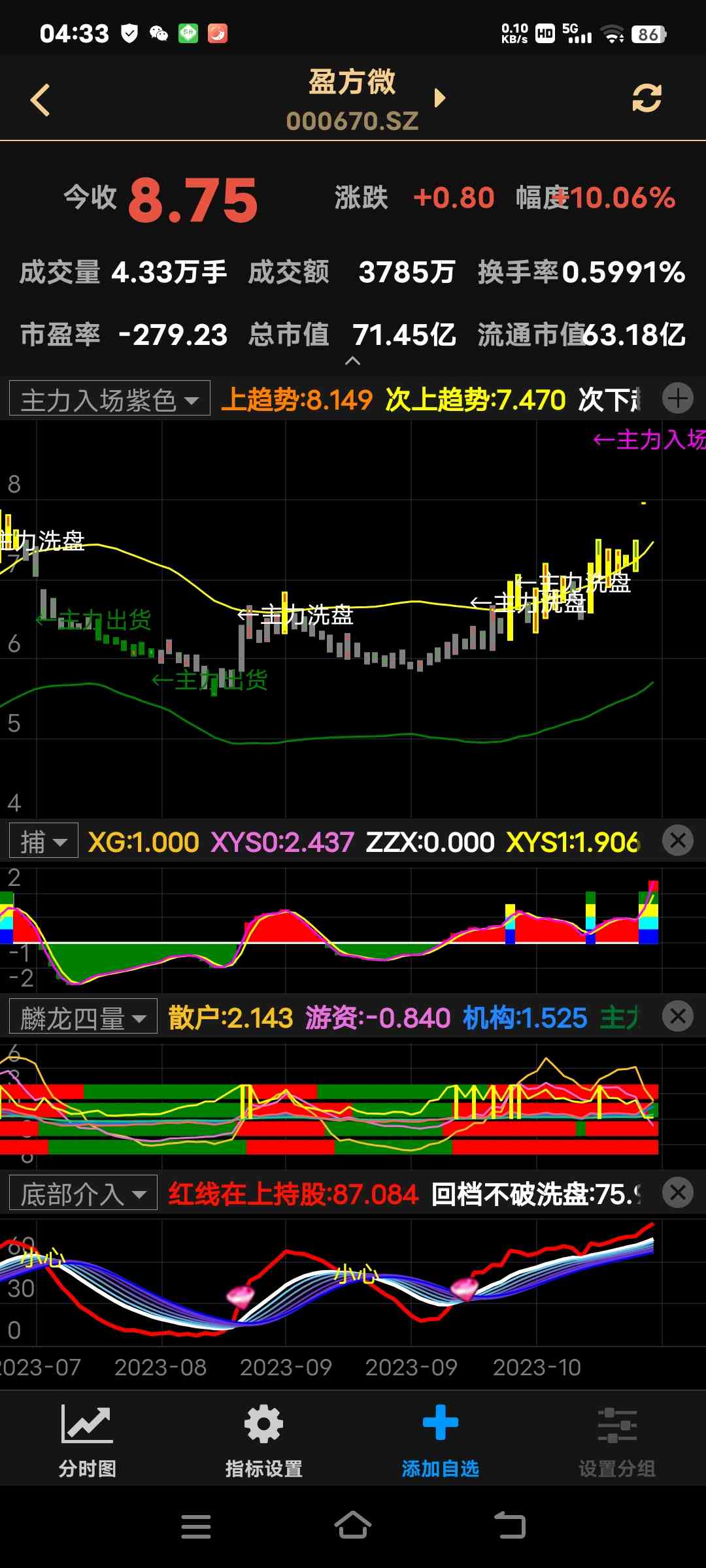Close the 麟龙四量 indicator panel
The height and width of the screenshot is (1568, 706).
click(x=678, y=1017)
